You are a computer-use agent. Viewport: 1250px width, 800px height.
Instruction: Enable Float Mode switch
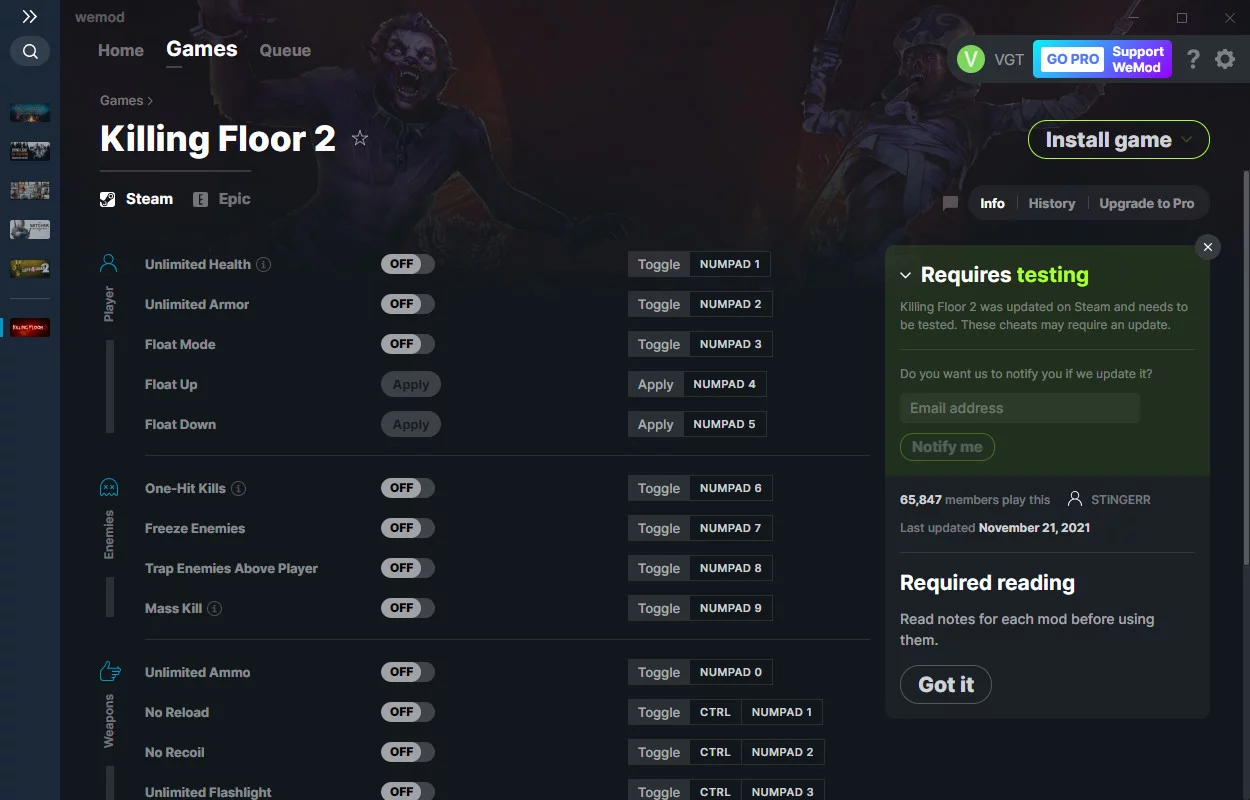point(408,344)
